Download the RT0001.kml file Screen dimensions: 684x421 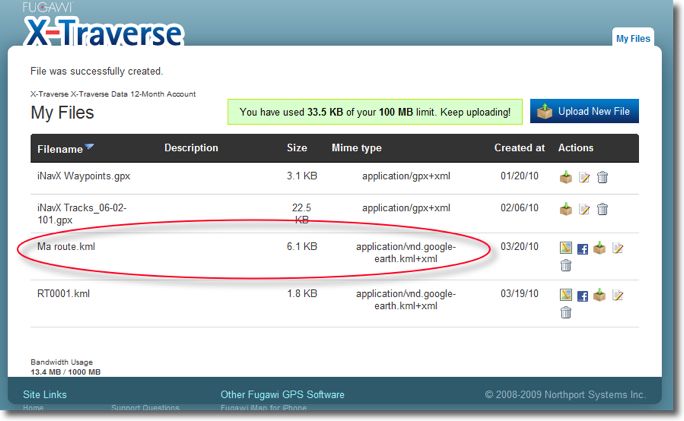pos(599,294)
